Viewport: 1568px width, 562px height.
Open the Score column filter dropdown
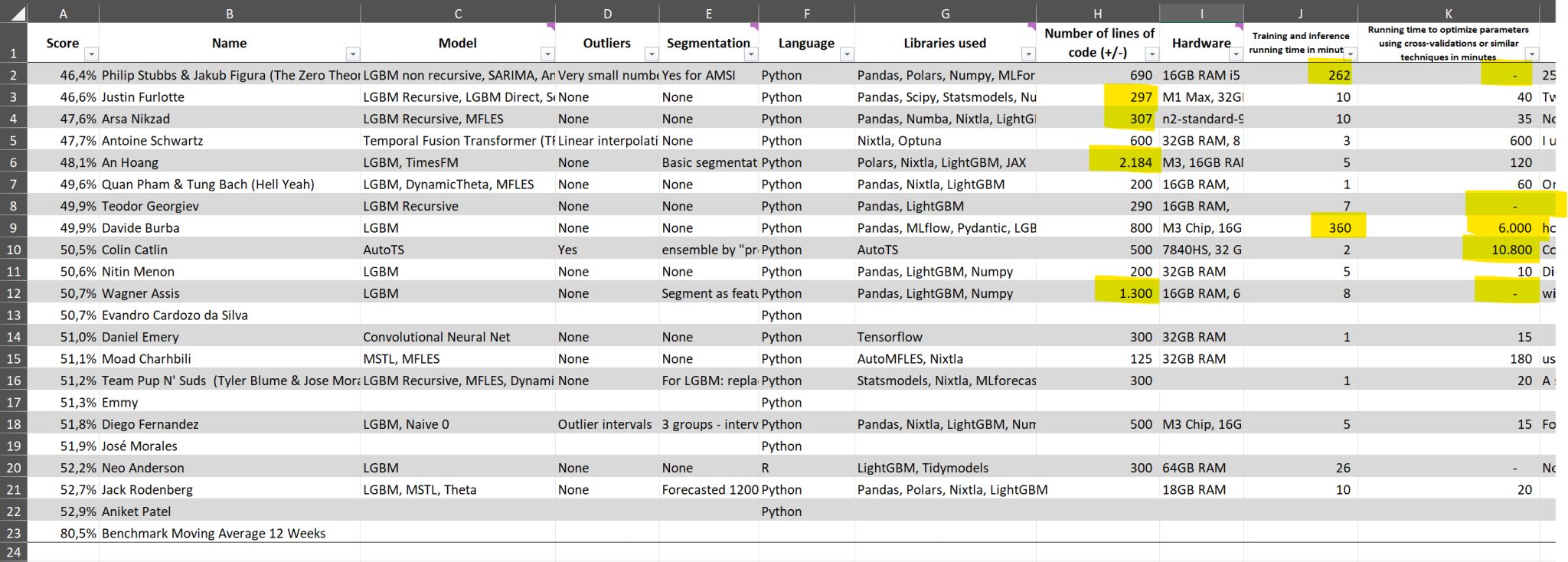pyautogui.click(x=91, y=54)
